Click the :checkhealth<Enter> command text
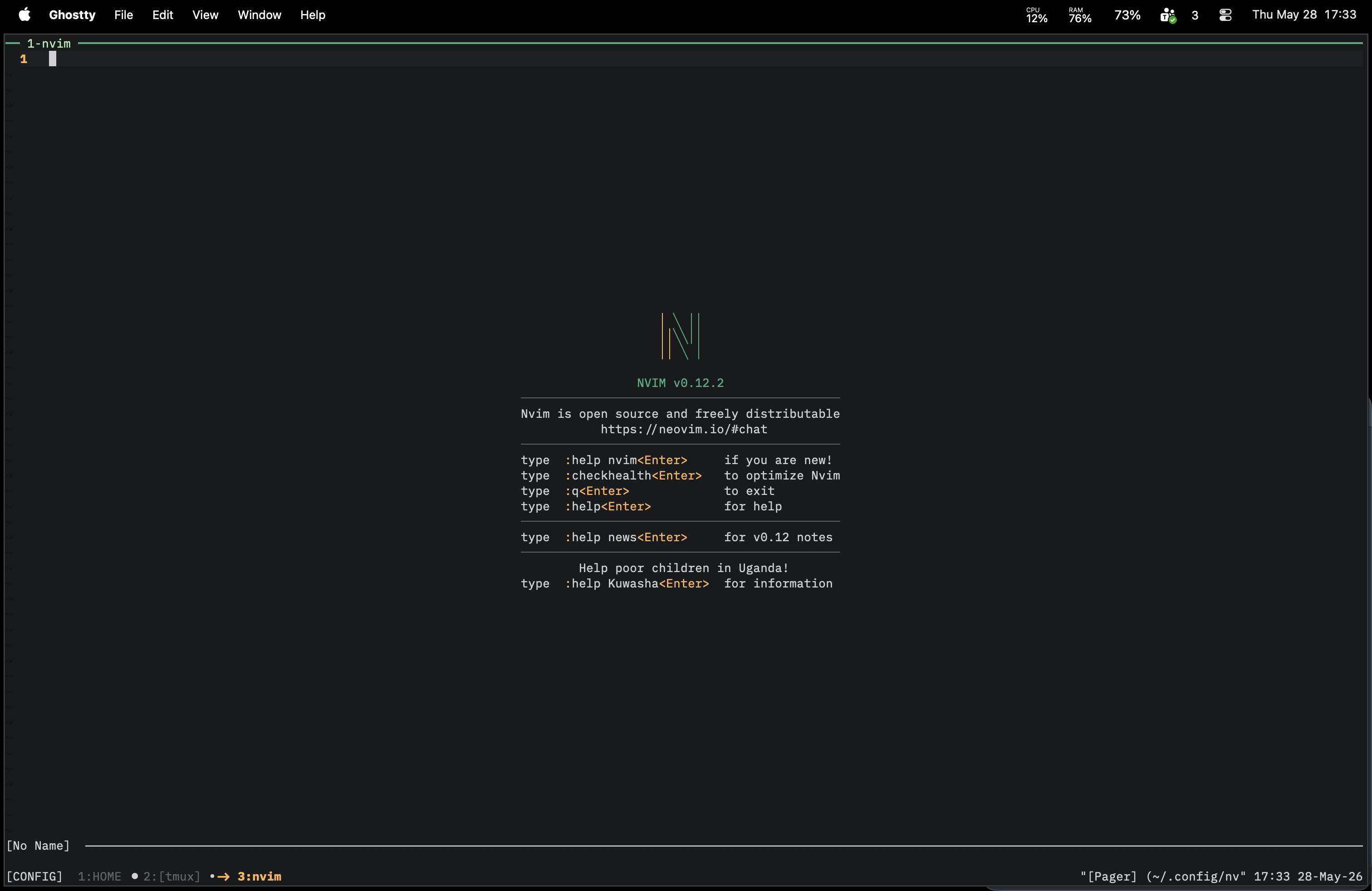Screen dimensions: 1372x891 (x=633, y=475)
